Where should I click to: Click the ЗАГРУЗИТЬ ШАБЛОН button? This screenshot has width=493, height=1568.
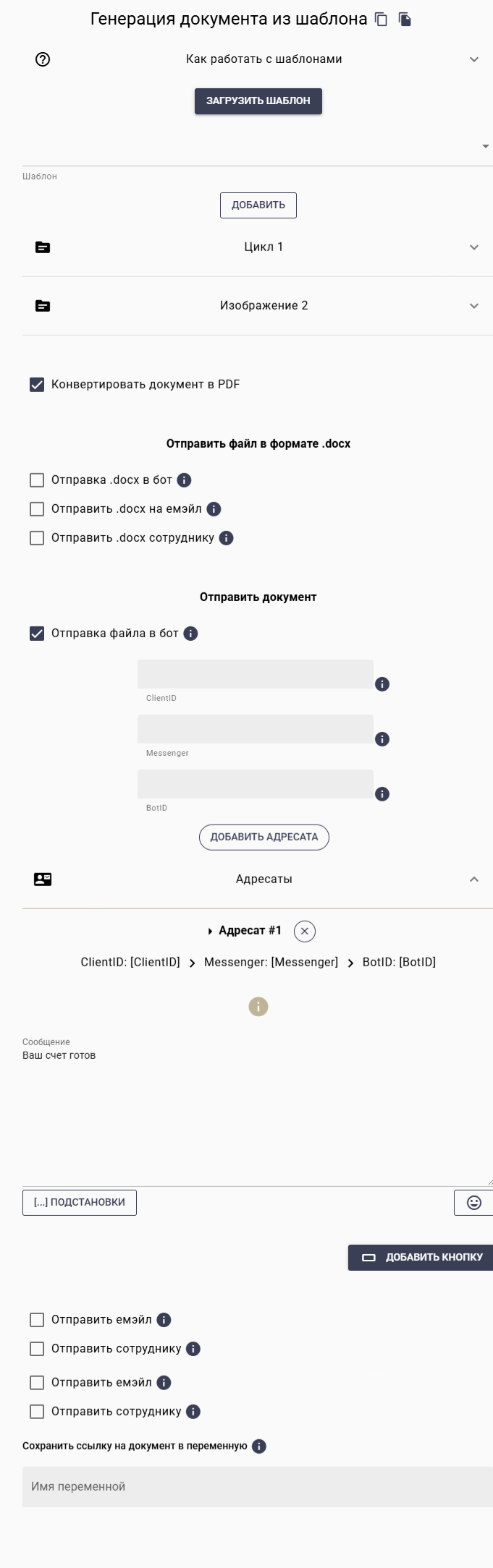[258, 101]
